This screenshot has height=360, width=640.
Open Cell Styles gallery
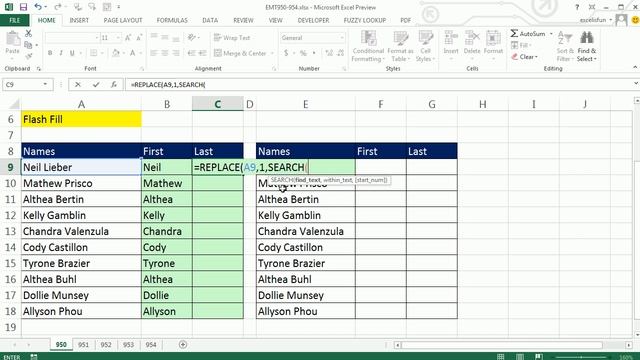pos(425,46)
